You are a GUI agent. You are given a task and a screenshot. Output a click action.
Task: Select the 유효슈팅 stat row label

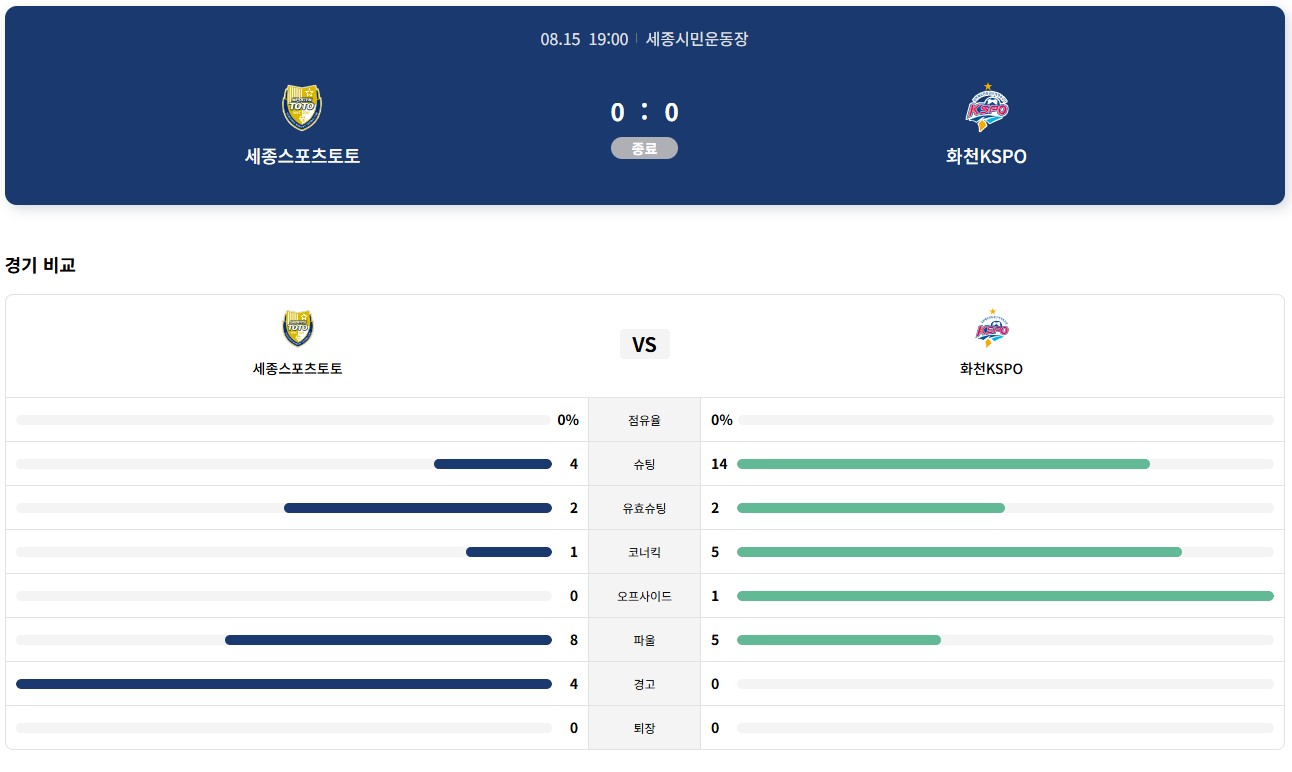point(644,508)
